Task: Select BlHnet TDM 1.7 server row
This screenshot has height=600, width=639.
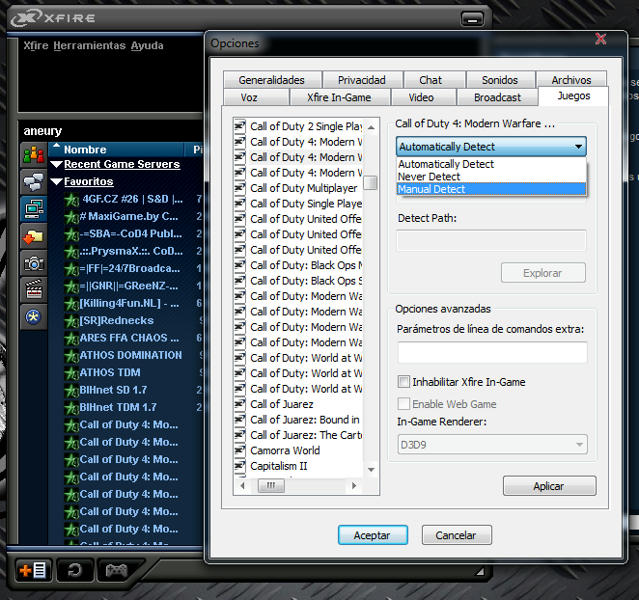Action: click(x=126, y=408)
